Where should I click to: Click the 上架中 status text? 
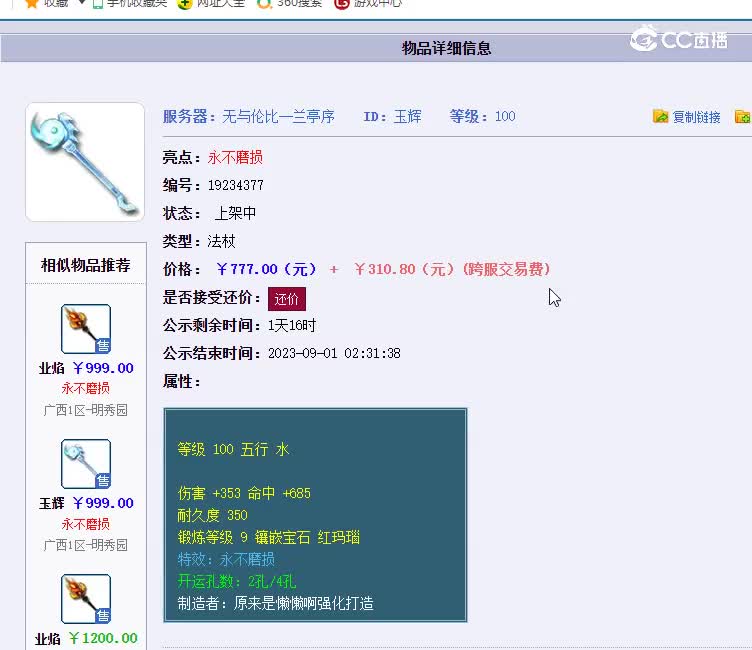pos(235,213)
